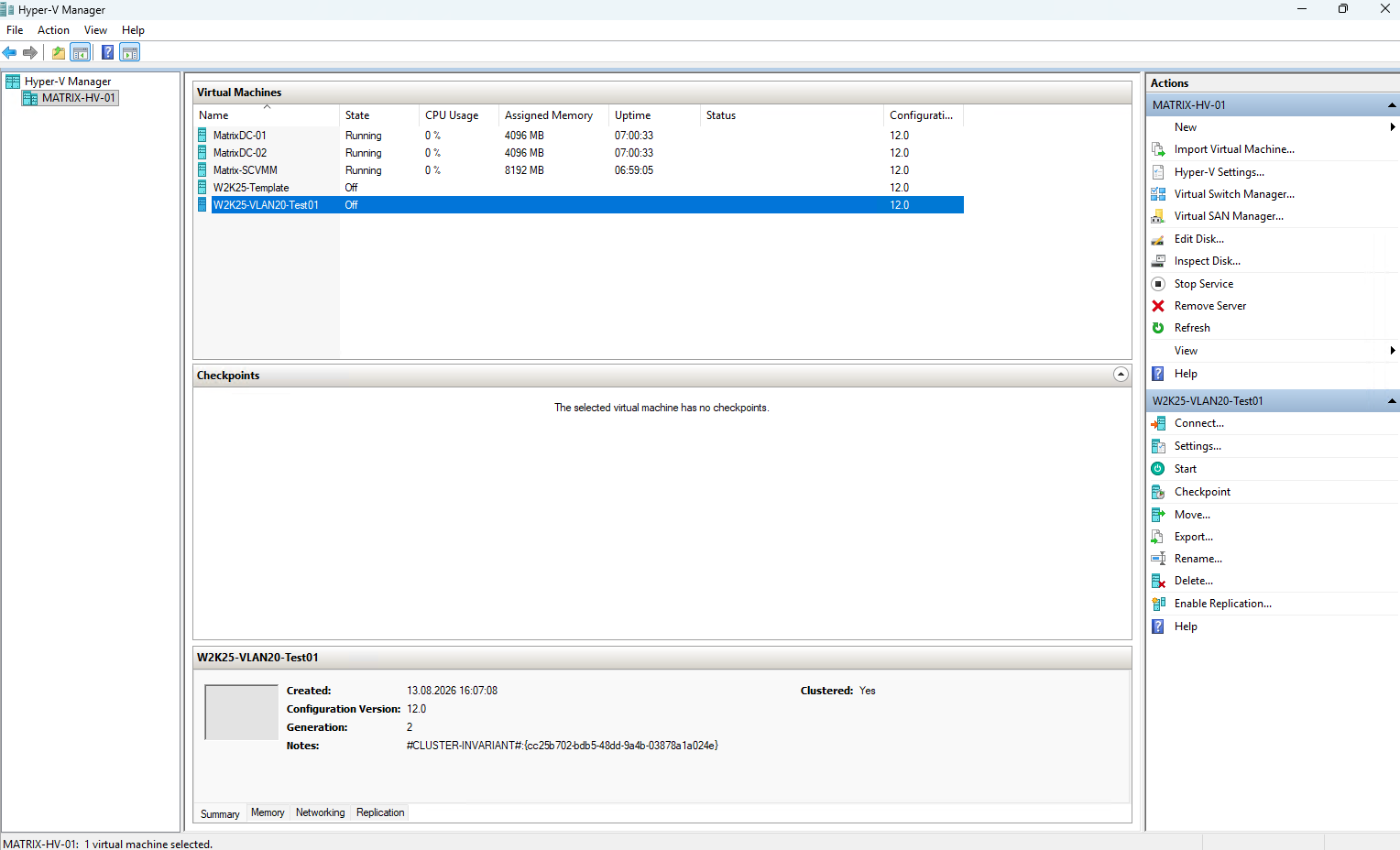
Task: Select the Matrix-SCVMM virtual machine row
Action: coord(579,170)
